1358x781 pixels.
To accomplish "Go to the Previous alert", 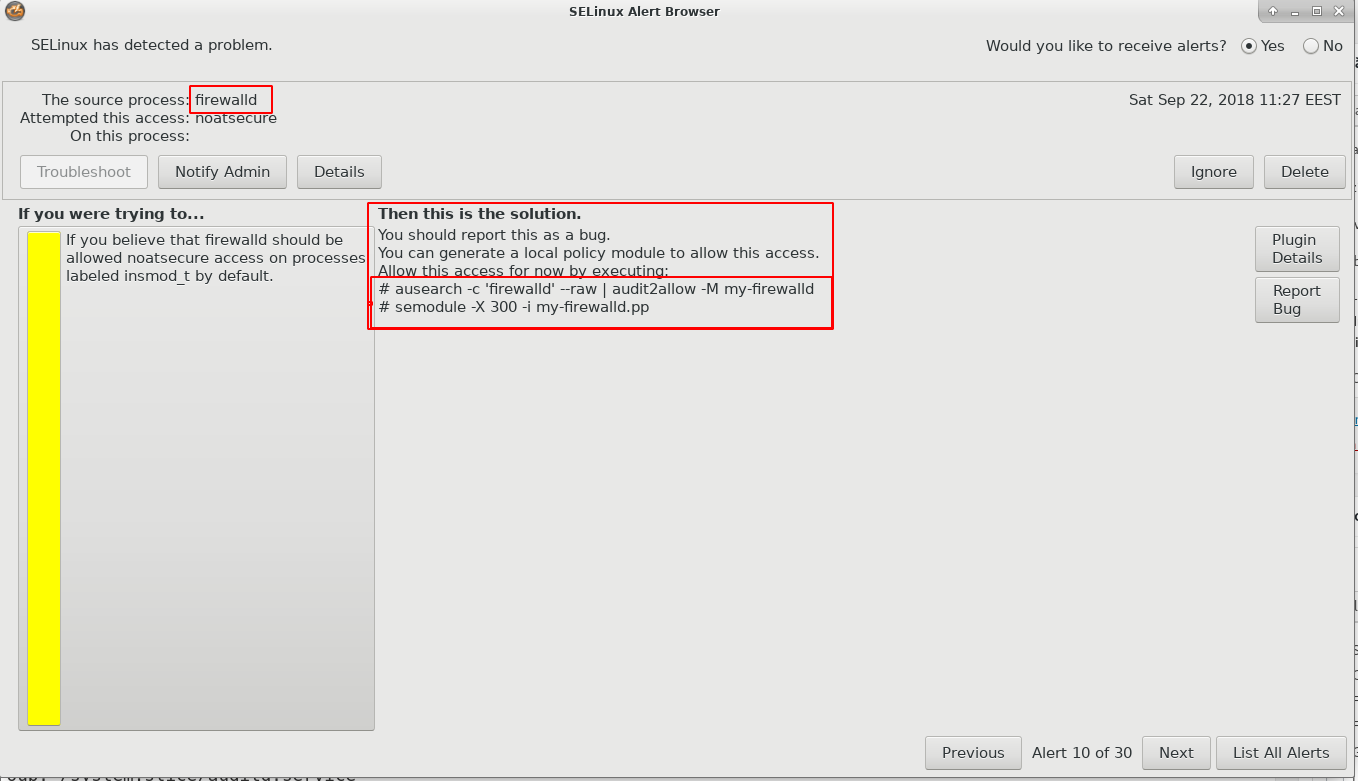I will 973,753.
